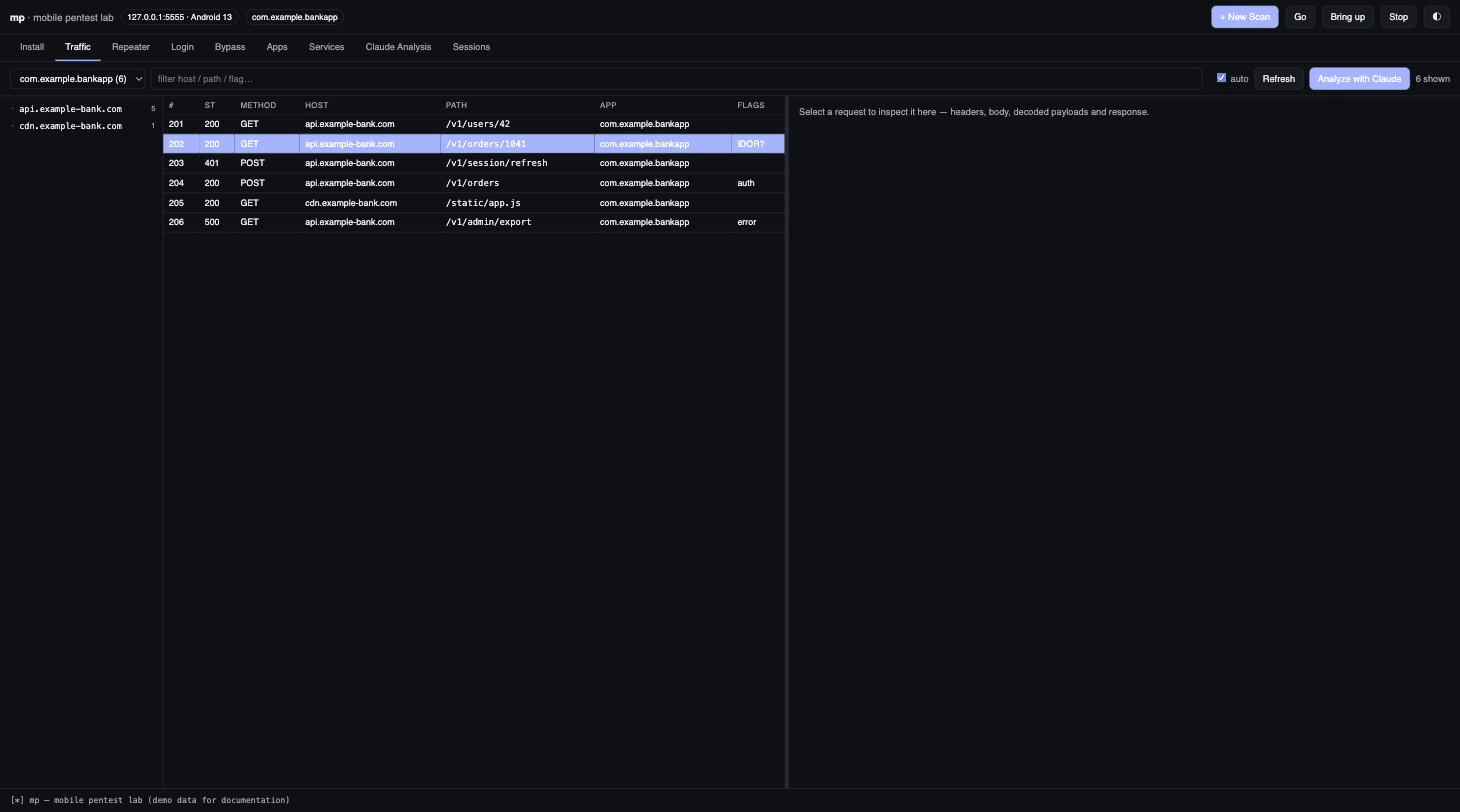Click the Go button

pos(1300,17)
